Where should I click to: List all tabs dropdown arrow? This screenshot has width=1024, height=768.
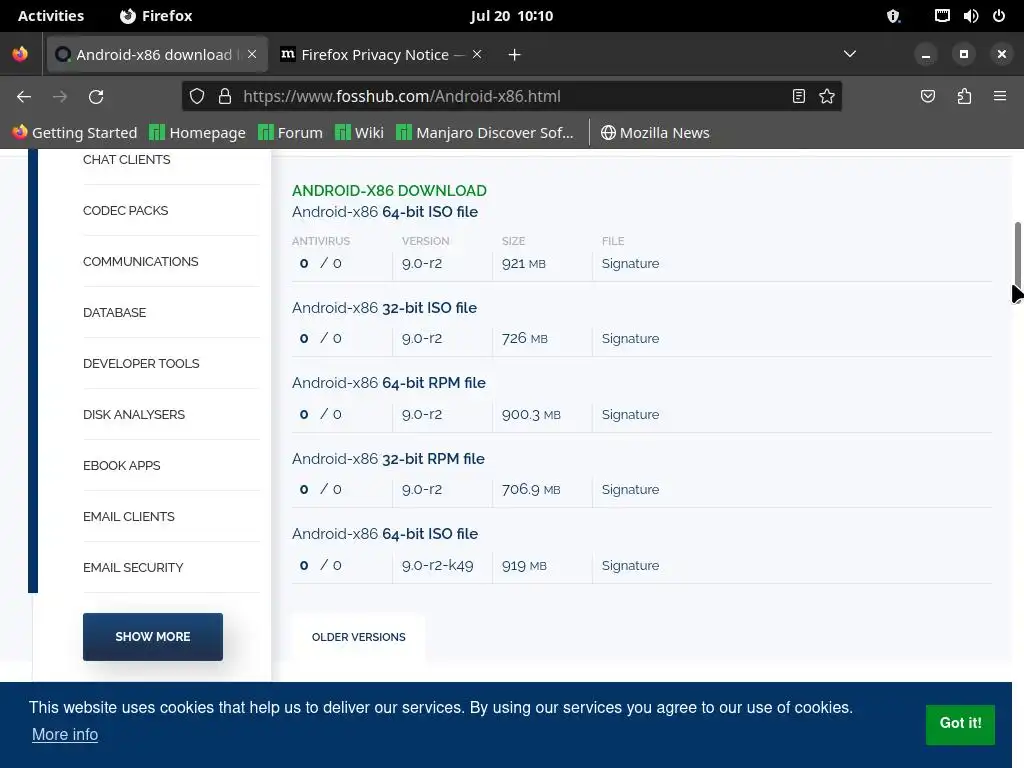tap(850, 54)
